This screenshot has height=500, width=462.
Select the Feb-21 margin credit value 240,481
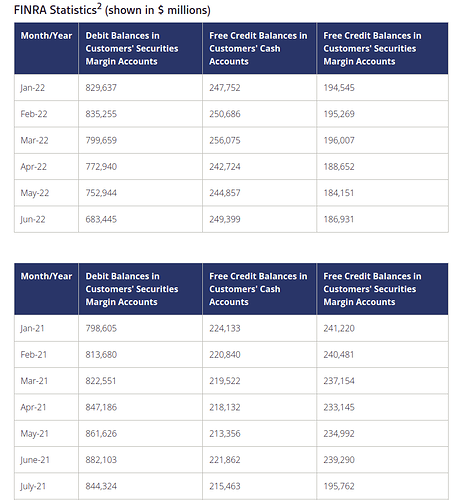tap(338, 355)
